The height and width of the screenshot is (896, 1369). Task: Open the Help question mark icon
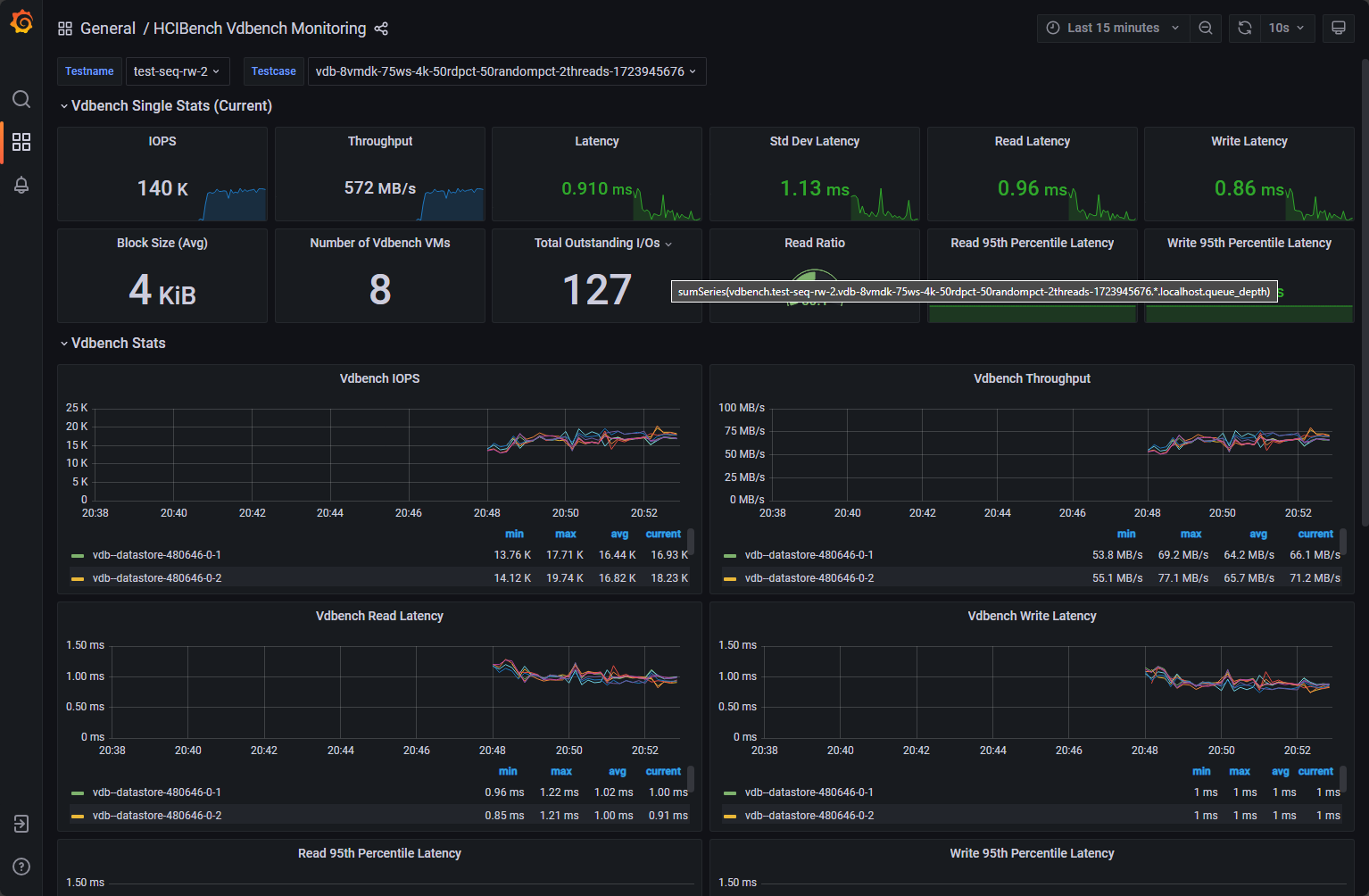[21, 867]
